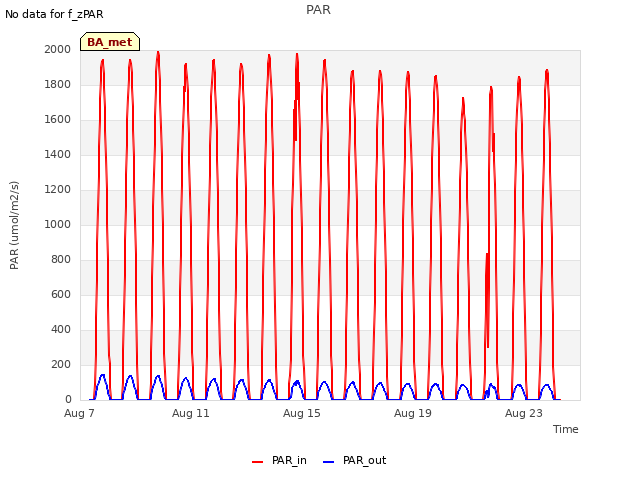Click the 0 y-axis tick label
This screenshot has height=480, width=640.
68,400
